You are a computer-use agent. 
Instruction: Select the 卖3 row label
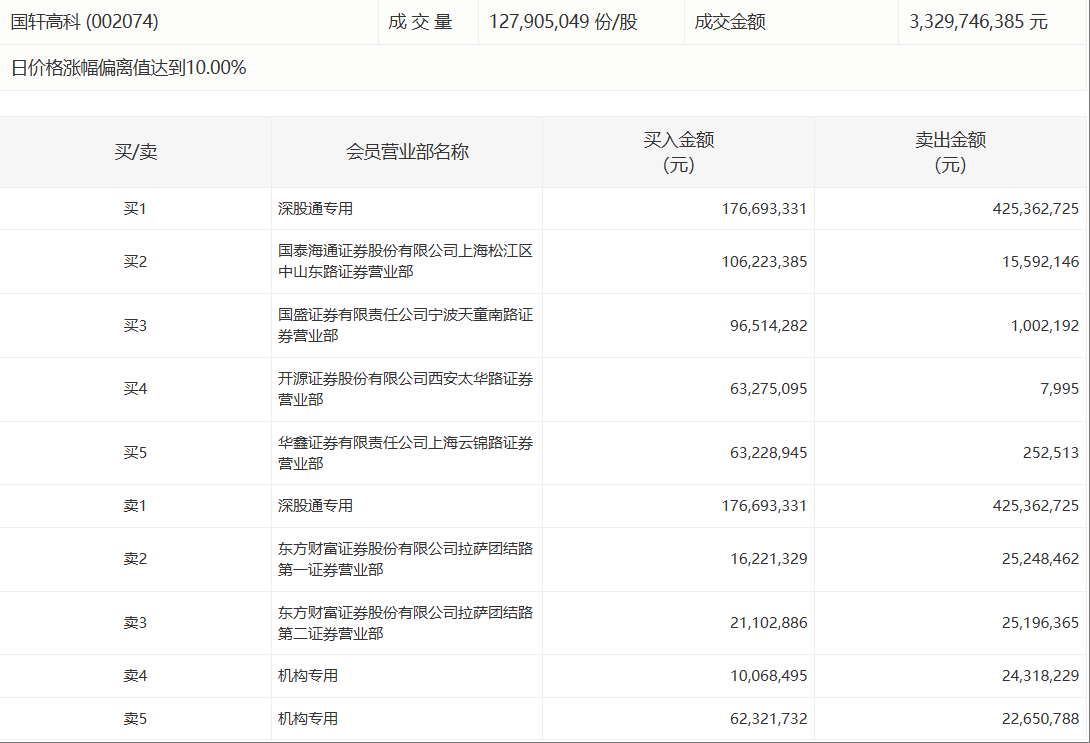click(x=135, y=623)
